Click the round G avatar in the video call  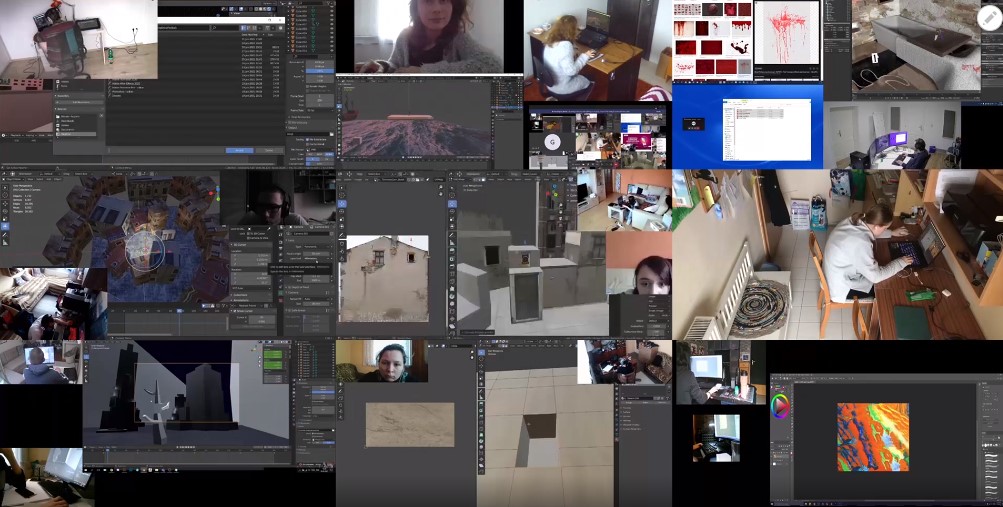(552, 142)
